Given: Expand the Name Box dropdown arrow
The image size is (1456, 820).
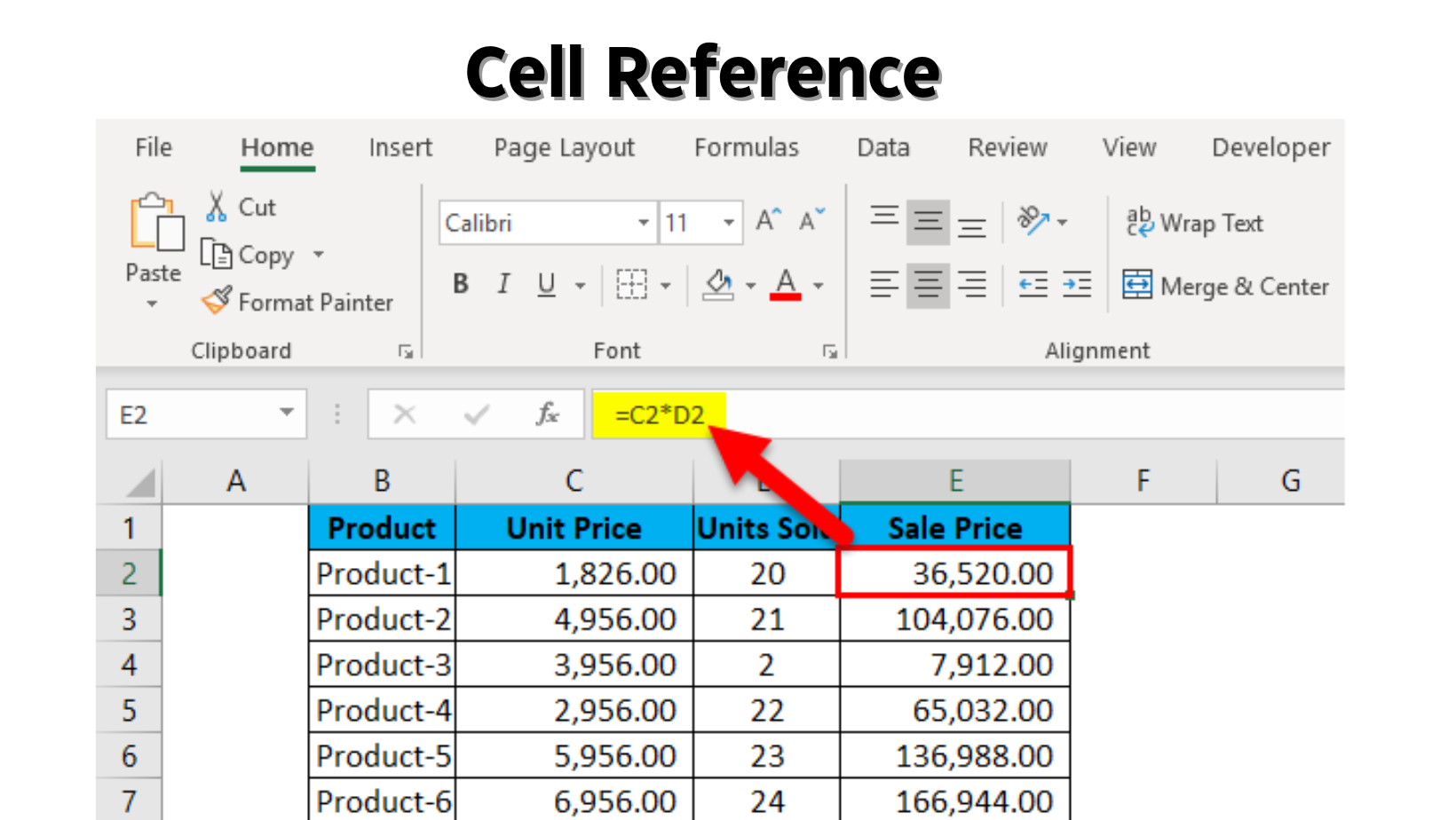Looking at the screenshot, I should coord(286,413).
